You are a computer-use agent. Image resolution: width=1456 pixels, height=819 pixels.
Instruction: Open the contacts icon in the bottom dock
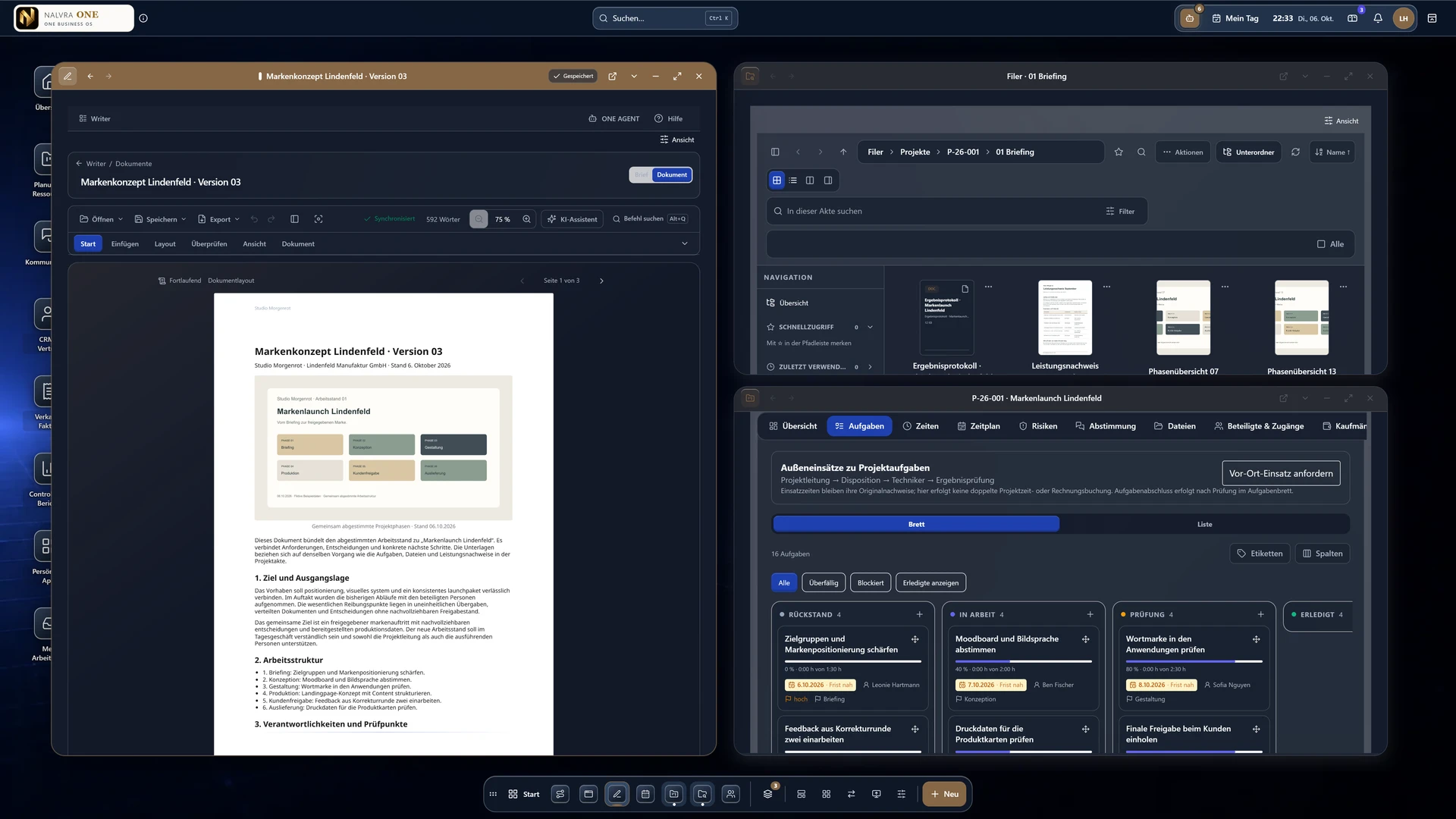click(730, 794)
